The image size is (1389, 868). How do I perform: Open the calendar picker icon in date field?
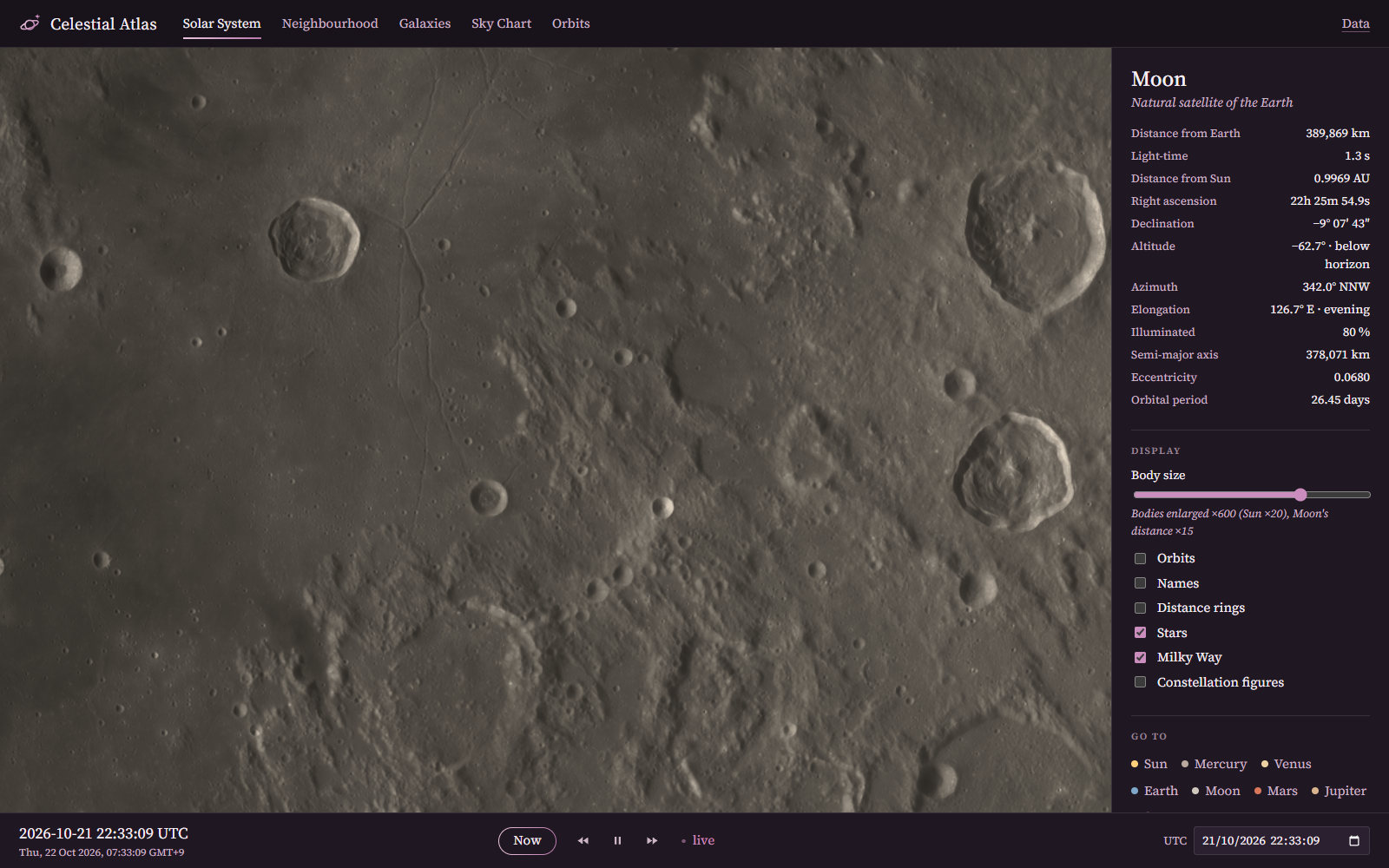coord(1354,840)
